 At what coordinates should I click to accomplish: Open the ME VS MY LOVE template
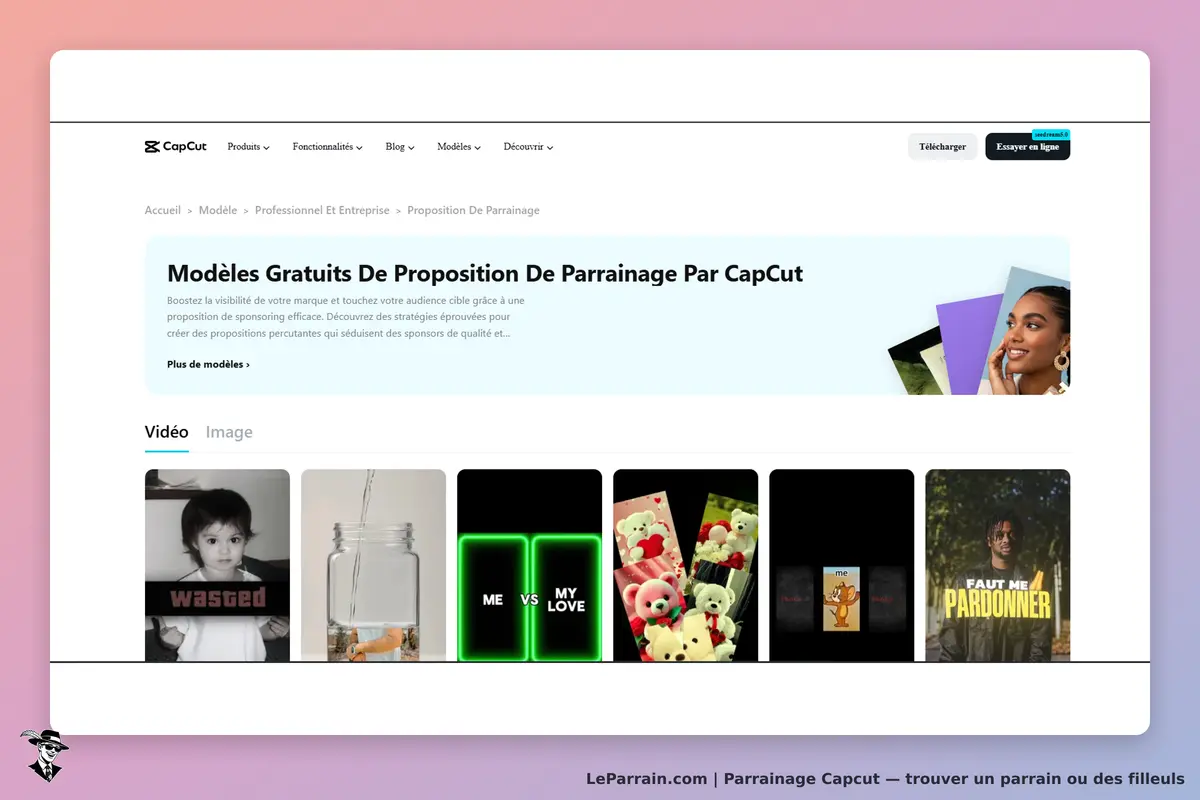[x=529, y=565]
